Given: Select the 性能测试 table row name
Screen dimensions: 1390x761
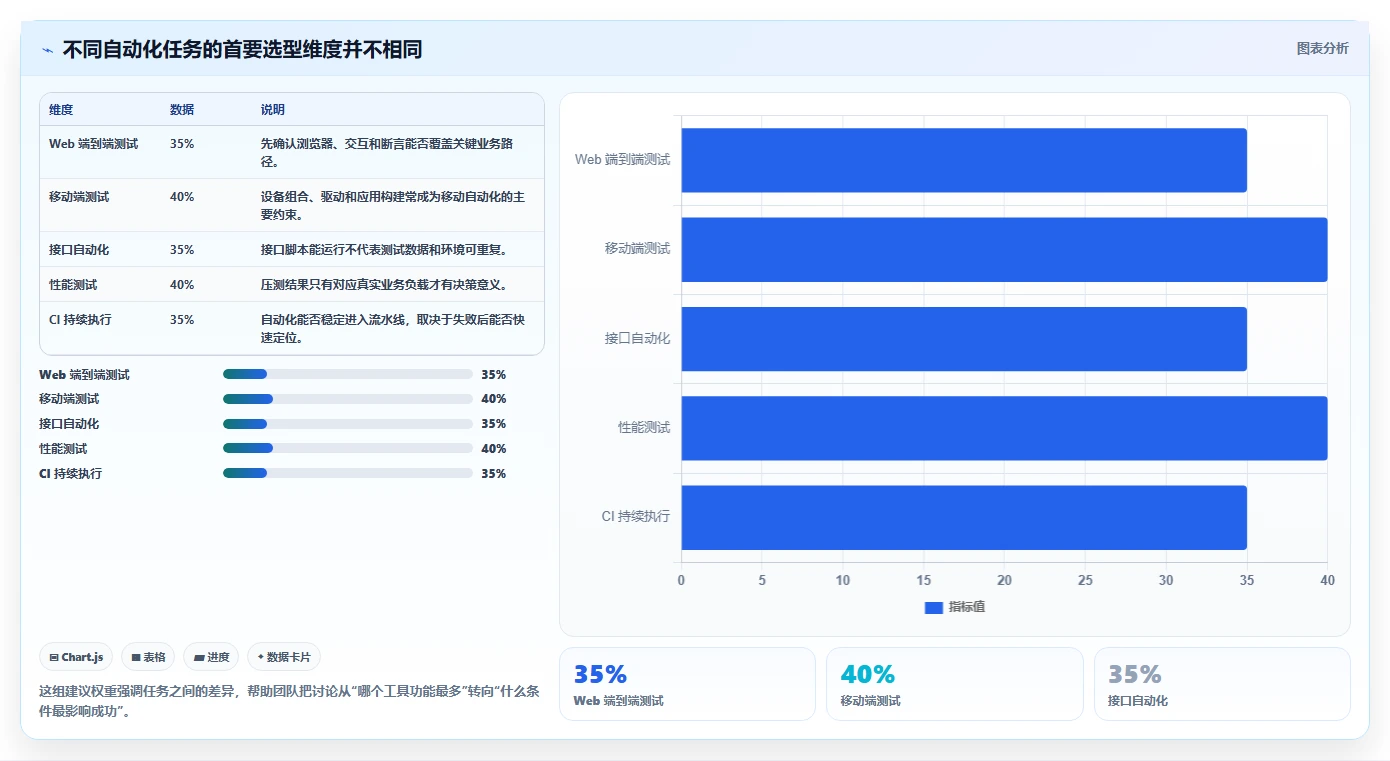Looking at the screenshot, I should [73, 285].
